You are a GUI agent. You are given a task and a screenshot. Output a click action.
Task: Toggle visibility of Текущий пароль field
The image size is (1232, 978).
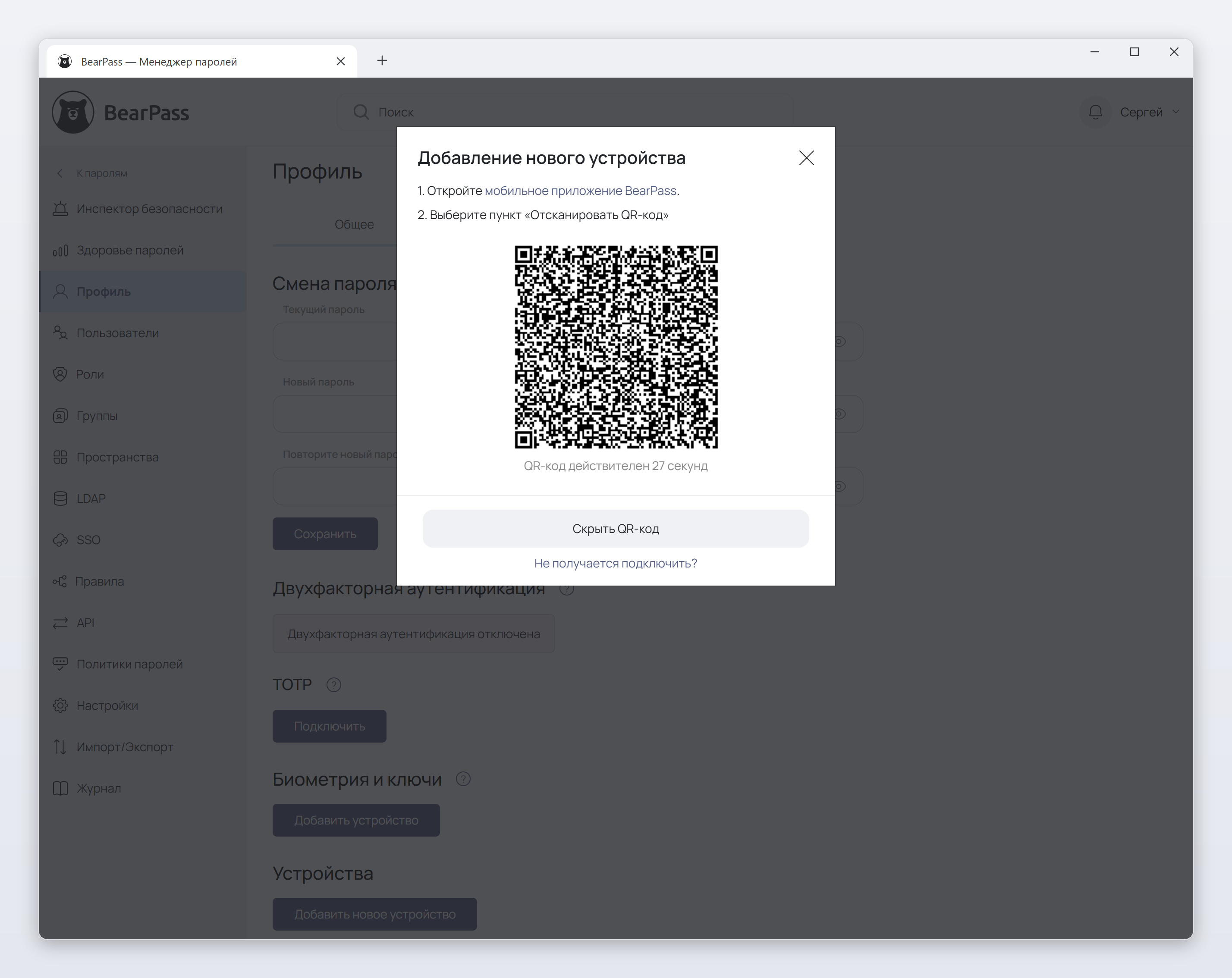tap(840, 342)
